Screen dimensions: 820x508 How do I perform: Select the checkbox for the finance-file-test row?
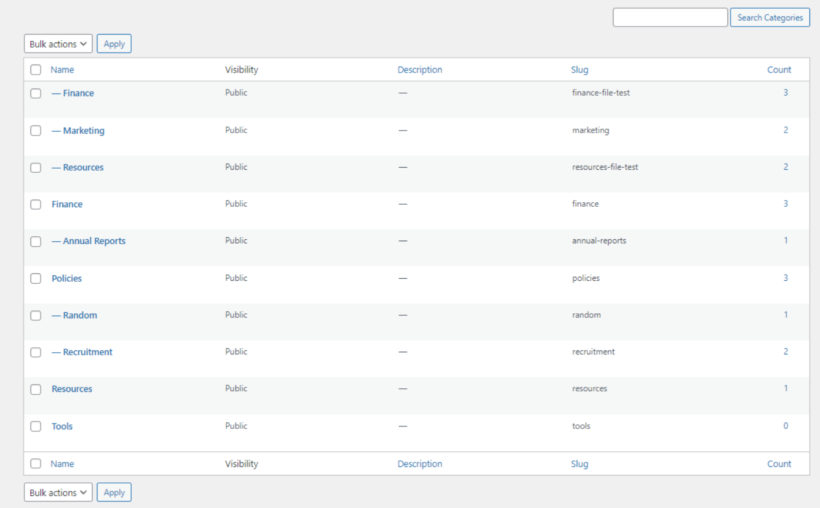click(x=36, y=93)
